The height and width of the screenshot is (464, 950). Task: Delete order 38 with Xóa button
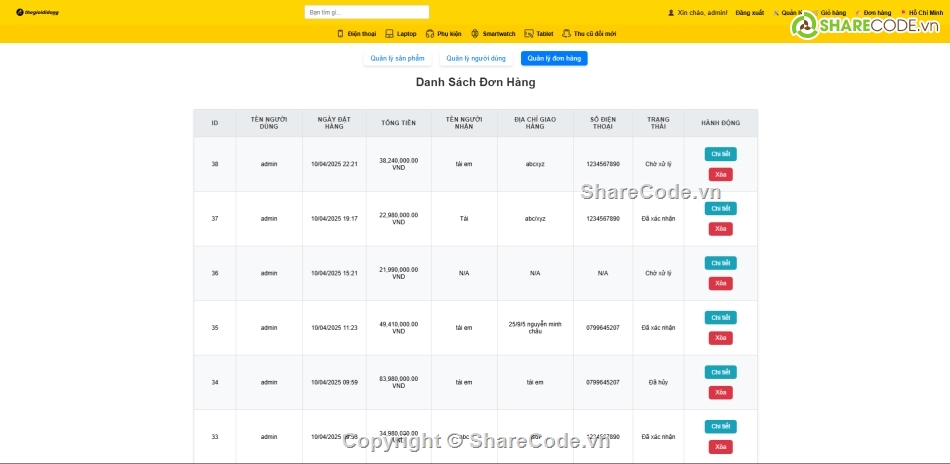click(720, 174)
